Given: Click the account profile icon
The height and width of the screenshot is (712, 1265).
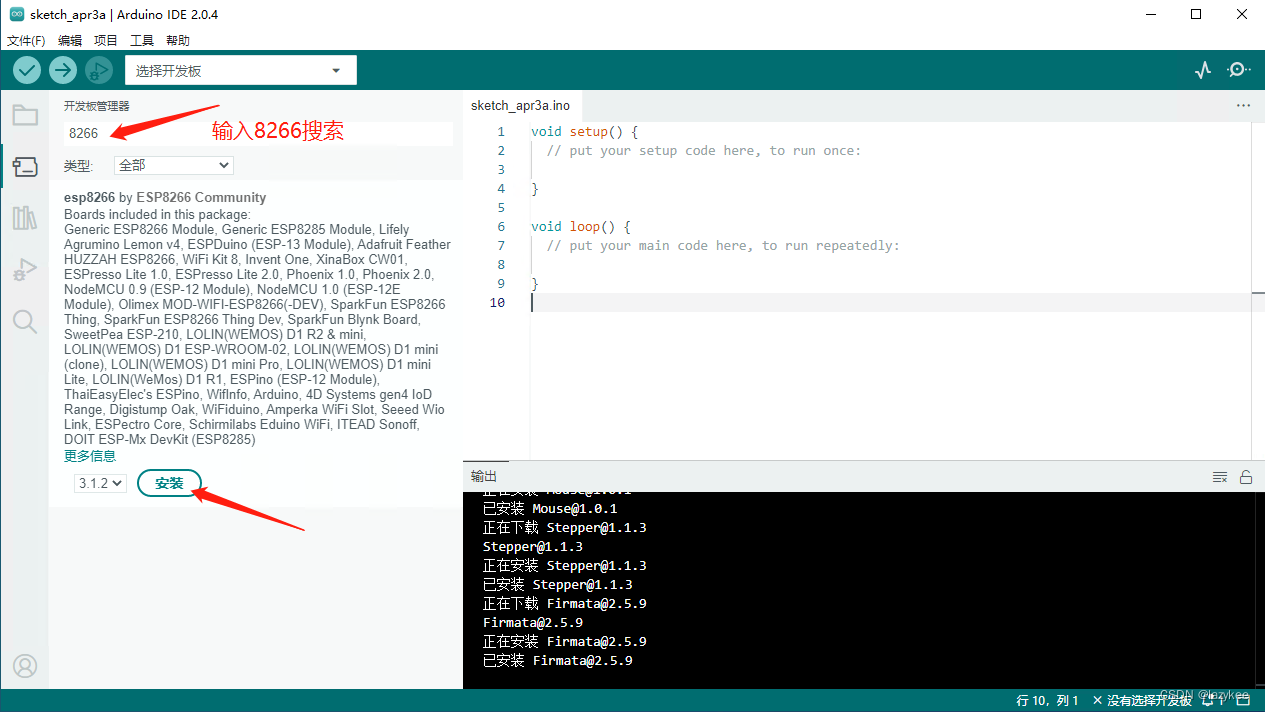Looking at the screenshot, I should coord(24,665).
